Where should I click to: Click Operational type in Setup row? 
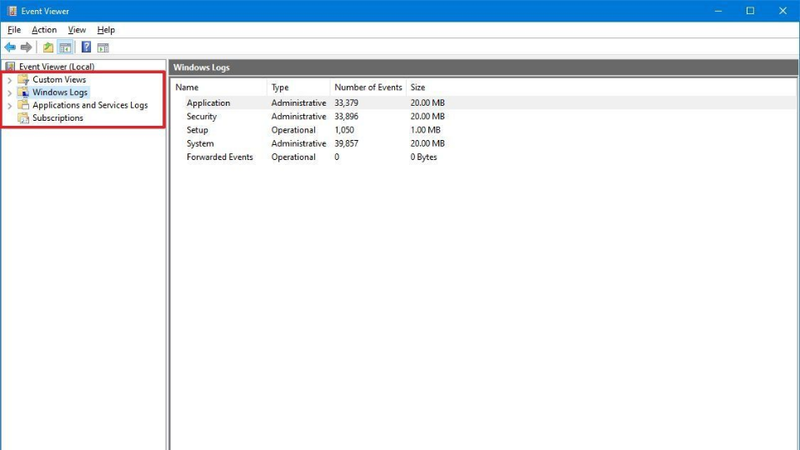pos(293,130)
